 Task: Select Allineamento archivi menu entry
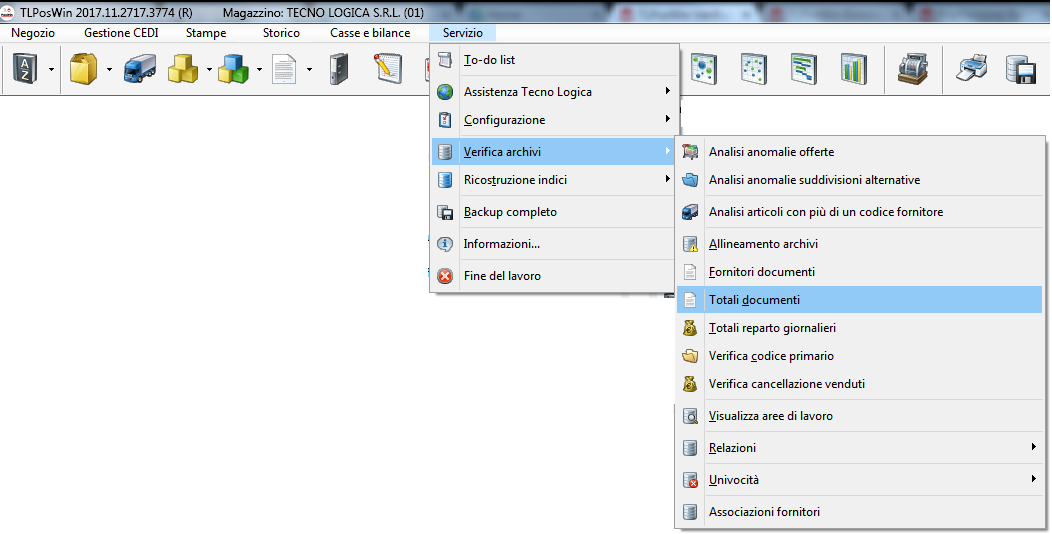coord(763,244)
